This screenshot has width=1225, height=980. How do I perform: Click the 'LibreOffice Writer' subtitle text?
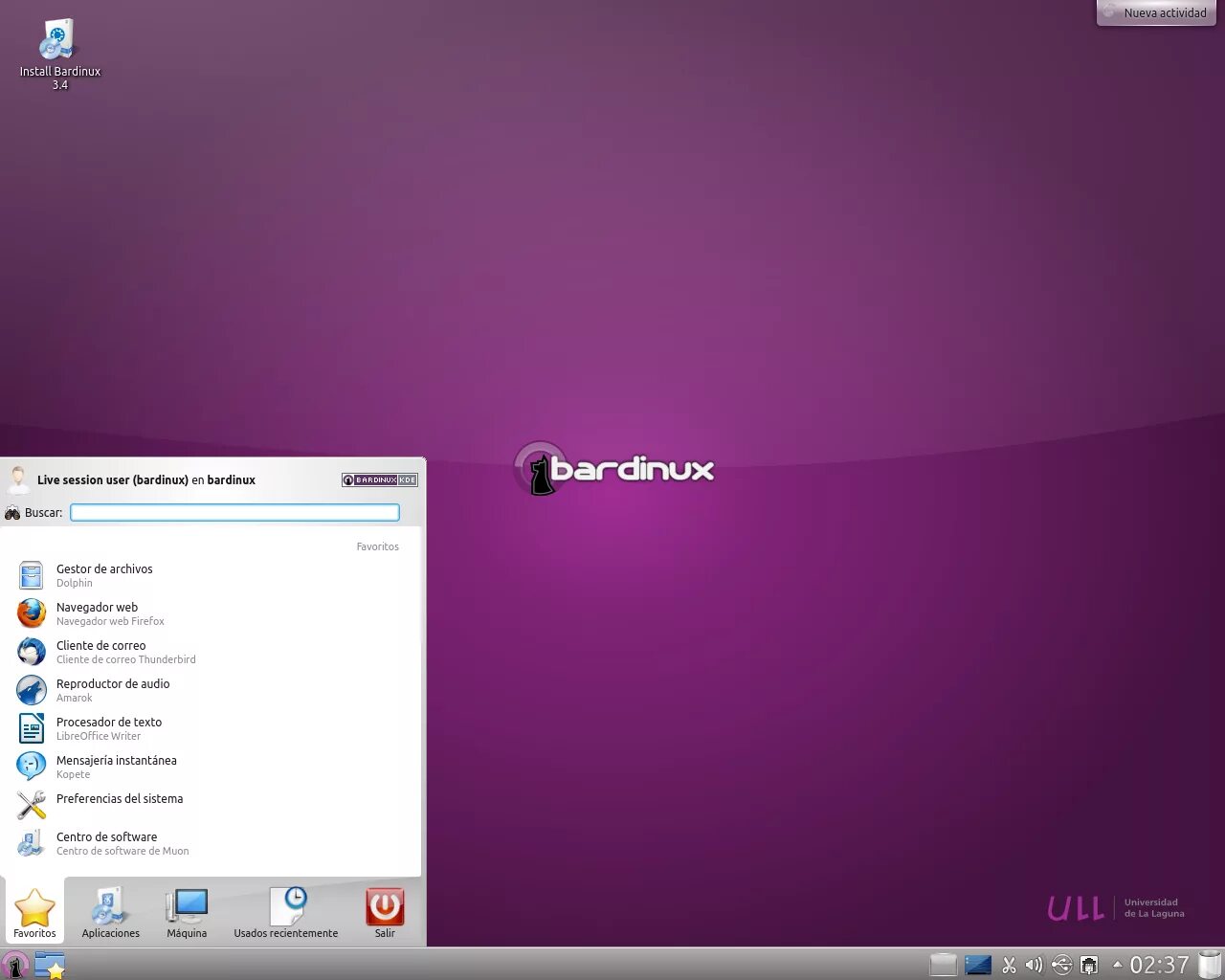(x=99, y=736)
